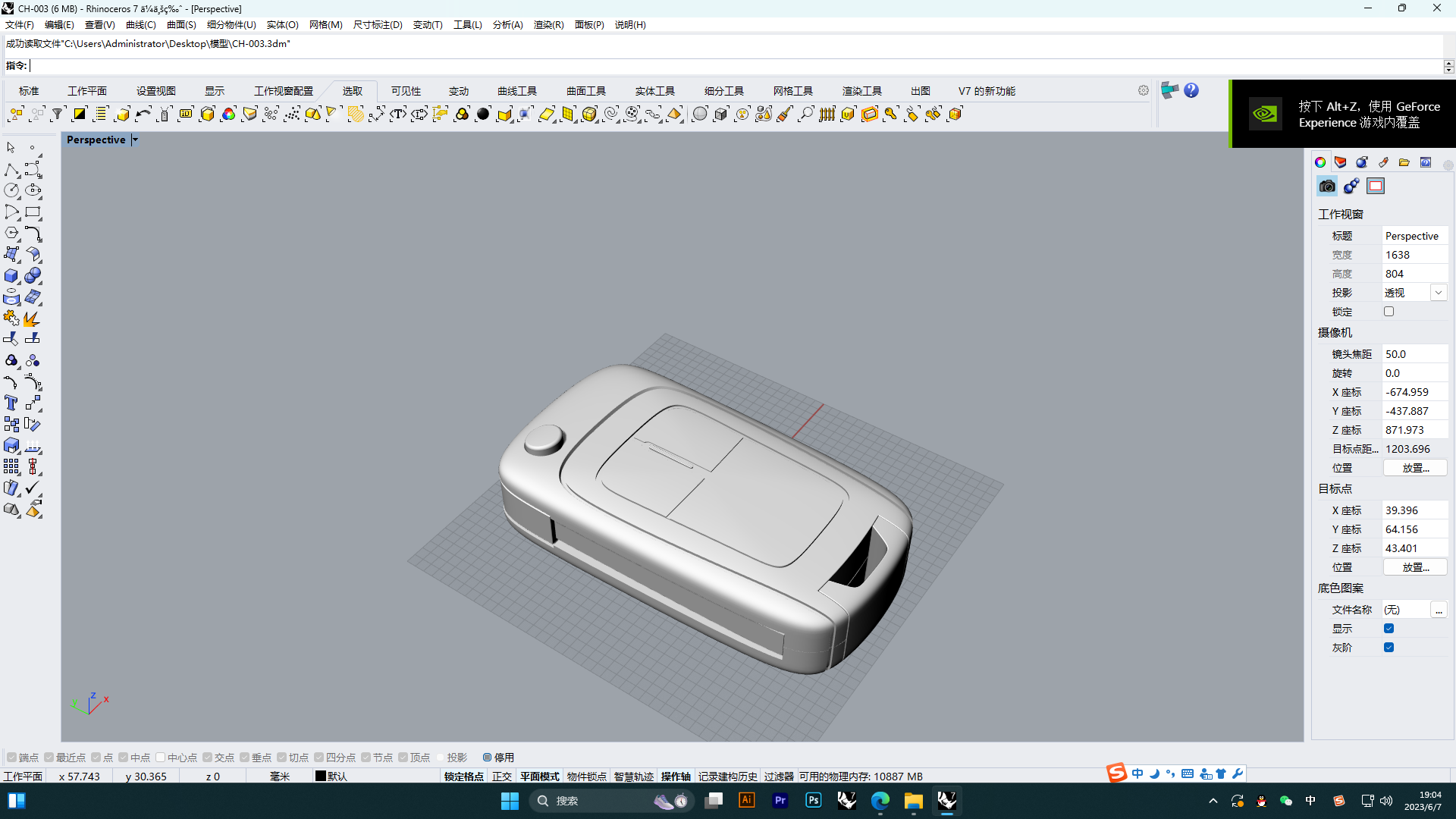This screenshot has height=819, width=1456.
Task: Select the polyline tool in left sidebar
Action: (11, 169)
